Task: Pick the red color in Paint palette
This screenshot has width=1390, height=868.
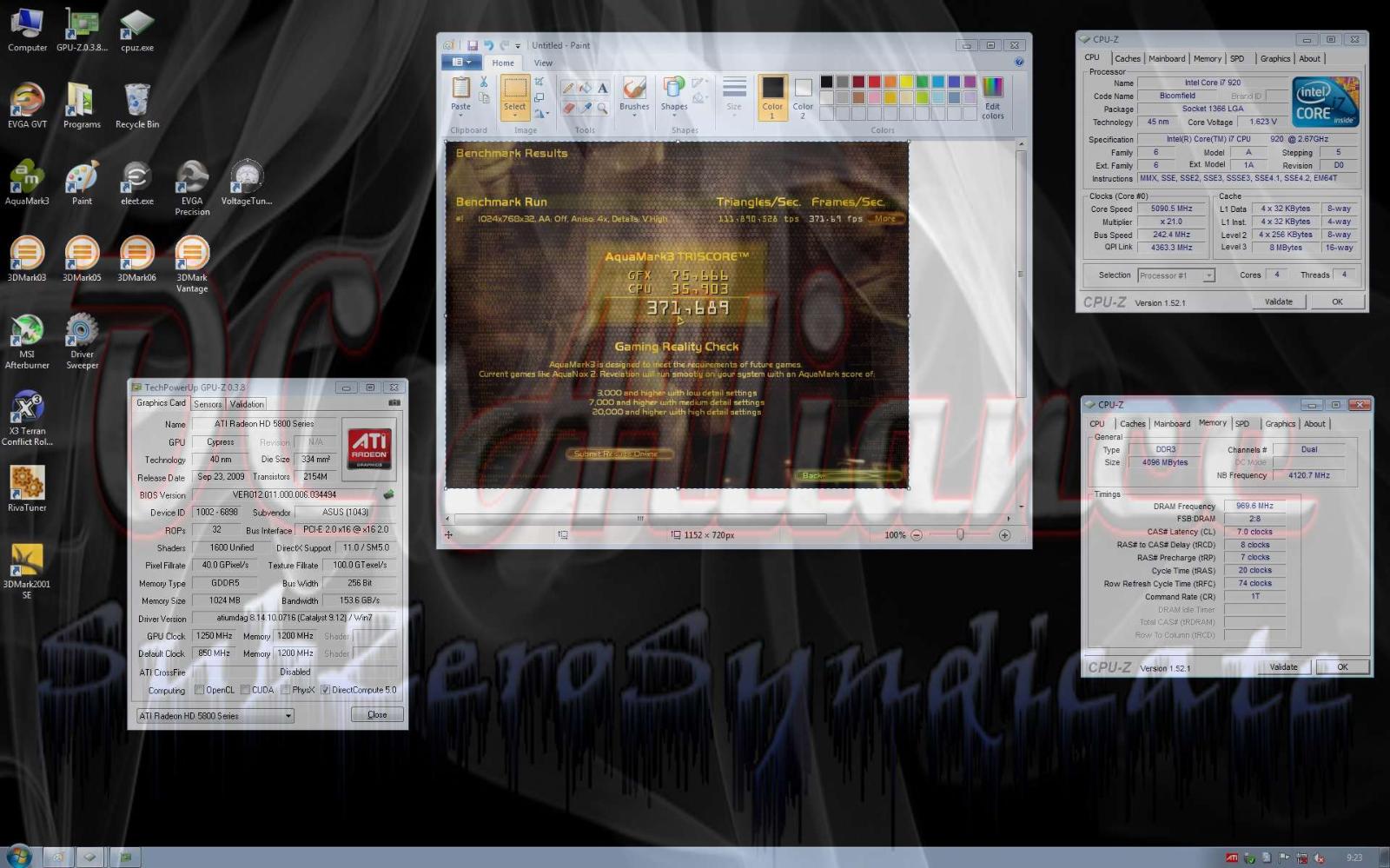Action: 874,82
